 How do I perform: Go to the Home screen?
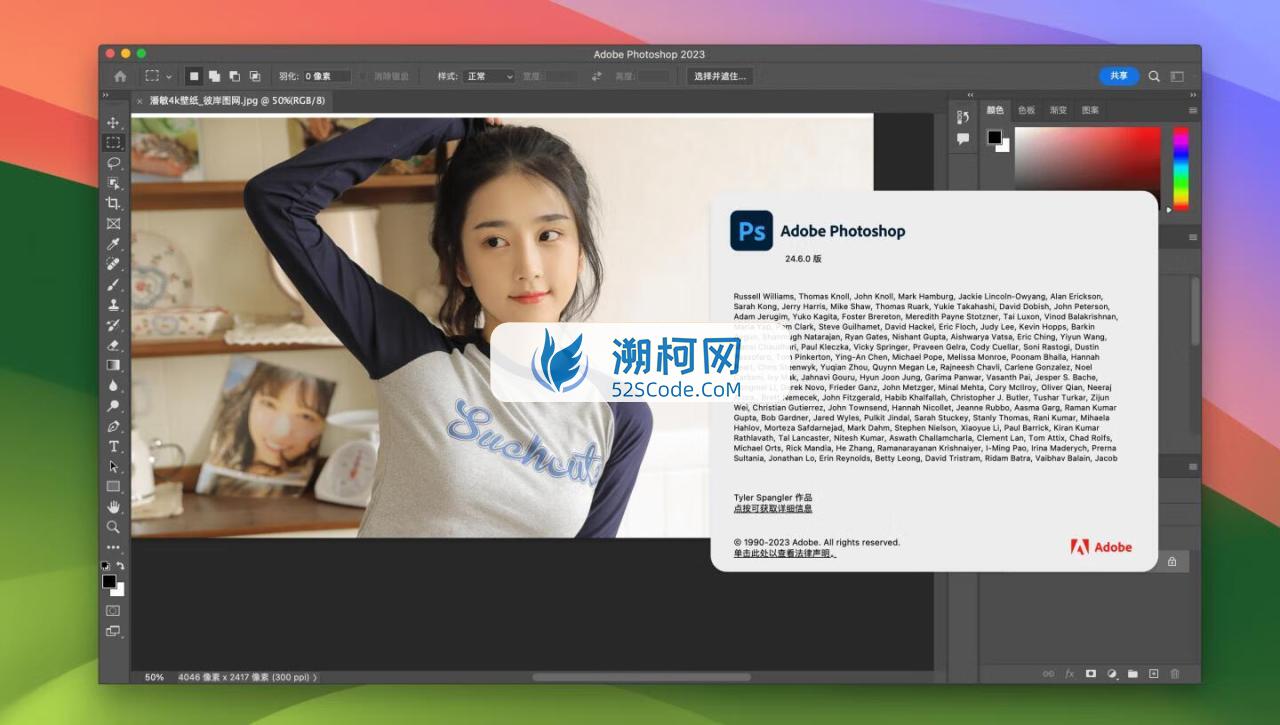120,76
